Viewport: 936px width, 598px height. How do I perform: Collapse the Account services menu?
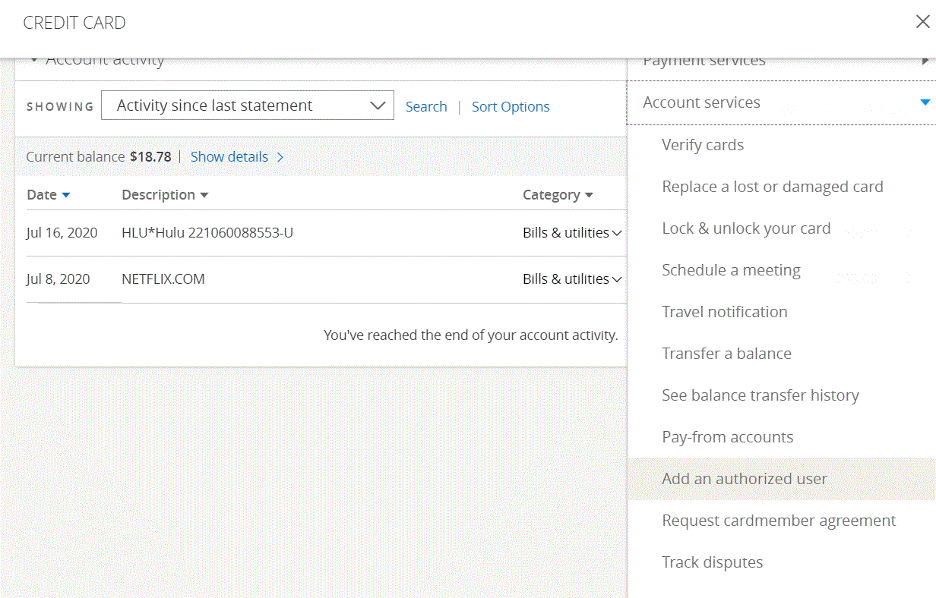925,103
